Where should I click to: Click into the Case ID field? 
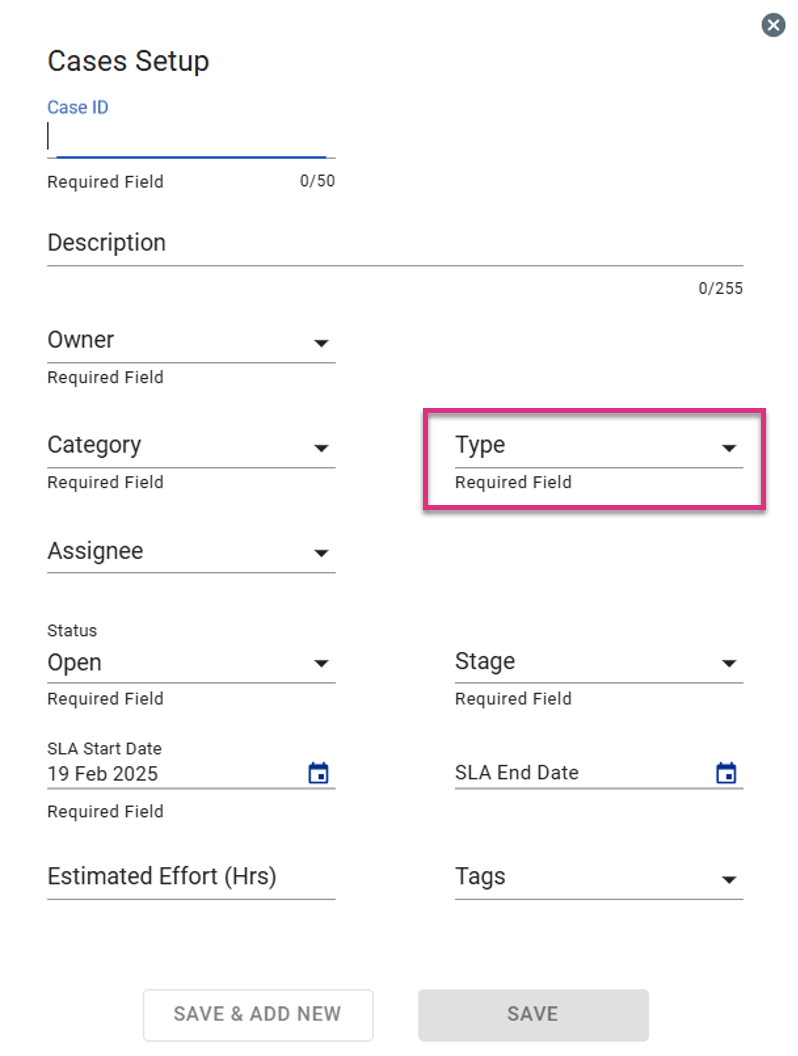(x=191, y=137)
